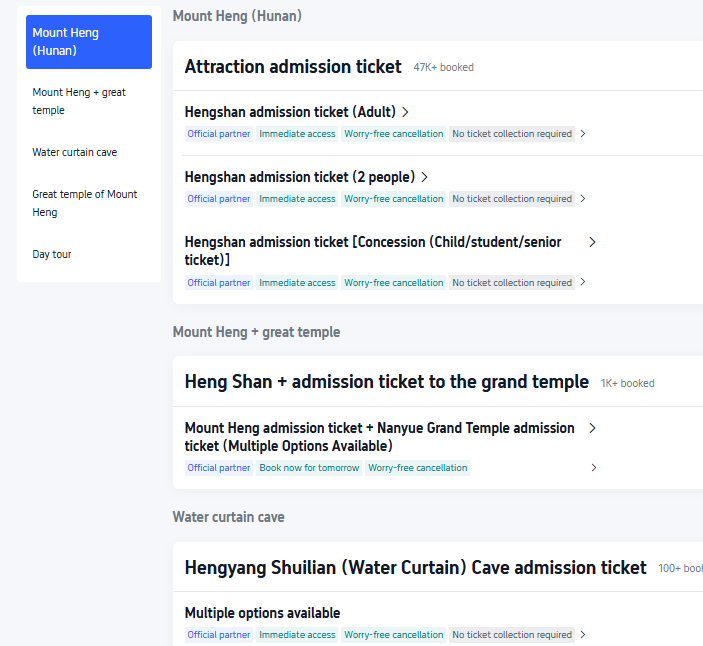Image resolution: width=703 pixels, height=646 pixels.
Task: Go to Water curtain cave sidebar item
Action: pos(74,152)
